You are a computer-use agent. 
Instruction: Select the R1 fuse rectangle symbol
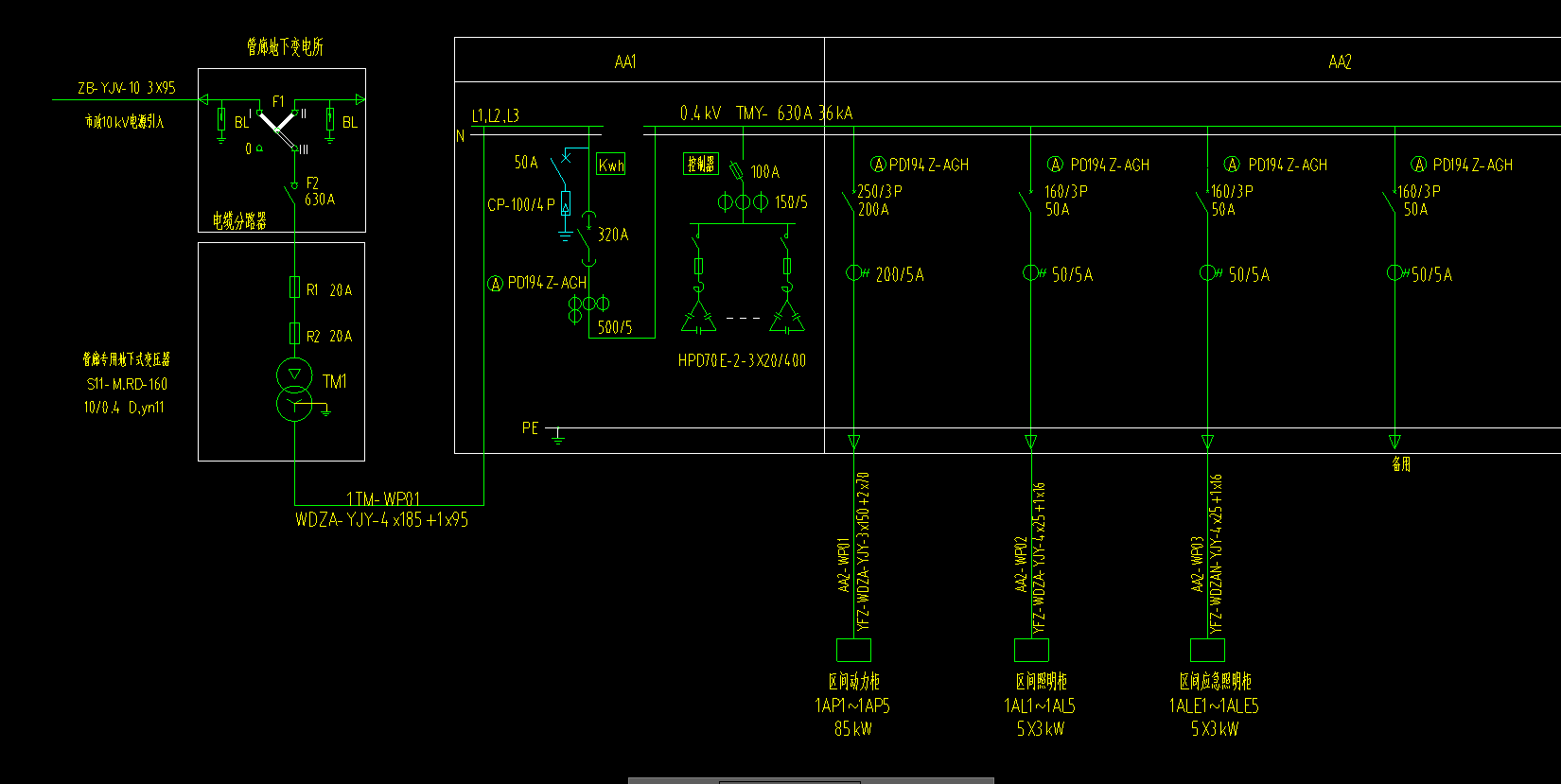(294, 287)
